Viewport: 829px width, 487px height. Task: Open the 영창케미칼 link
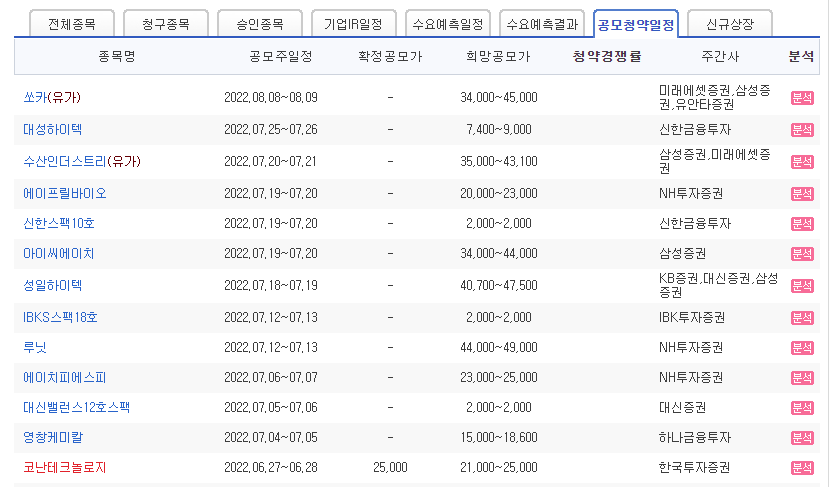point(53,438)
